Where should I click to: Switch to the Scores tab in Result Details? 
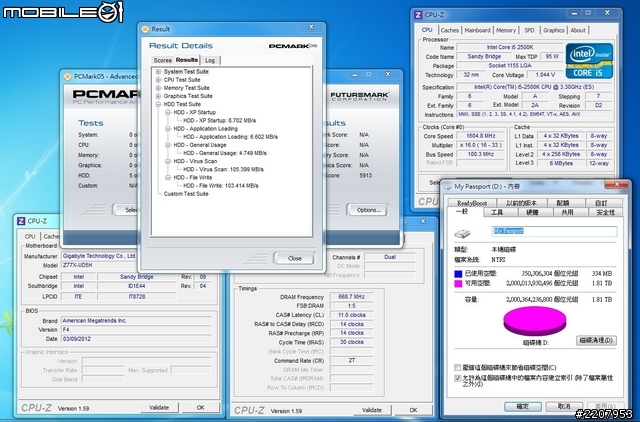tap(162, 60)
